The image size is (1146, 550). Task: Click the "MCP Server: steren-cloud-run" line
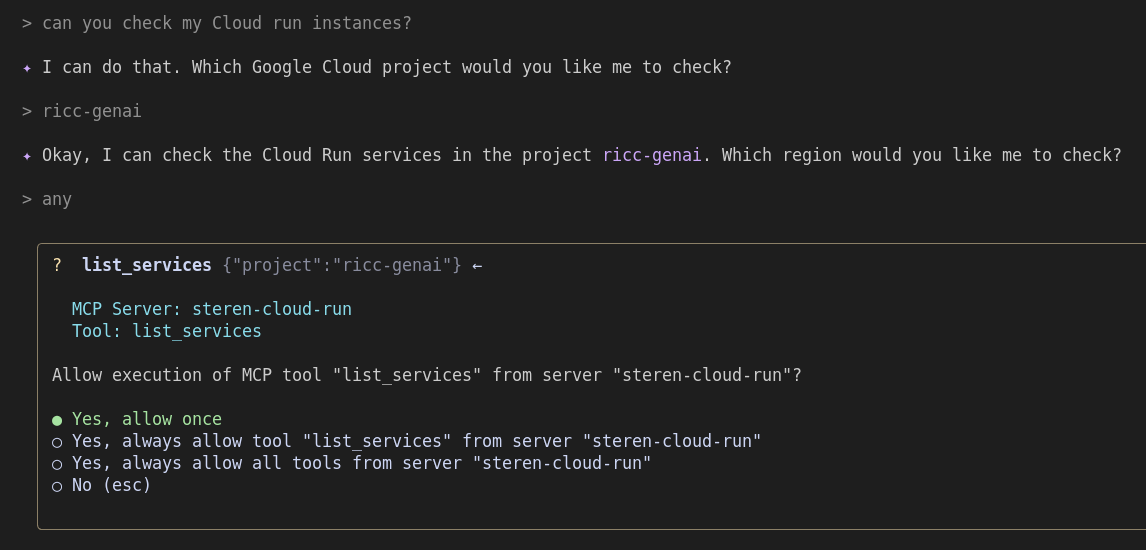[x=211, y=309]
